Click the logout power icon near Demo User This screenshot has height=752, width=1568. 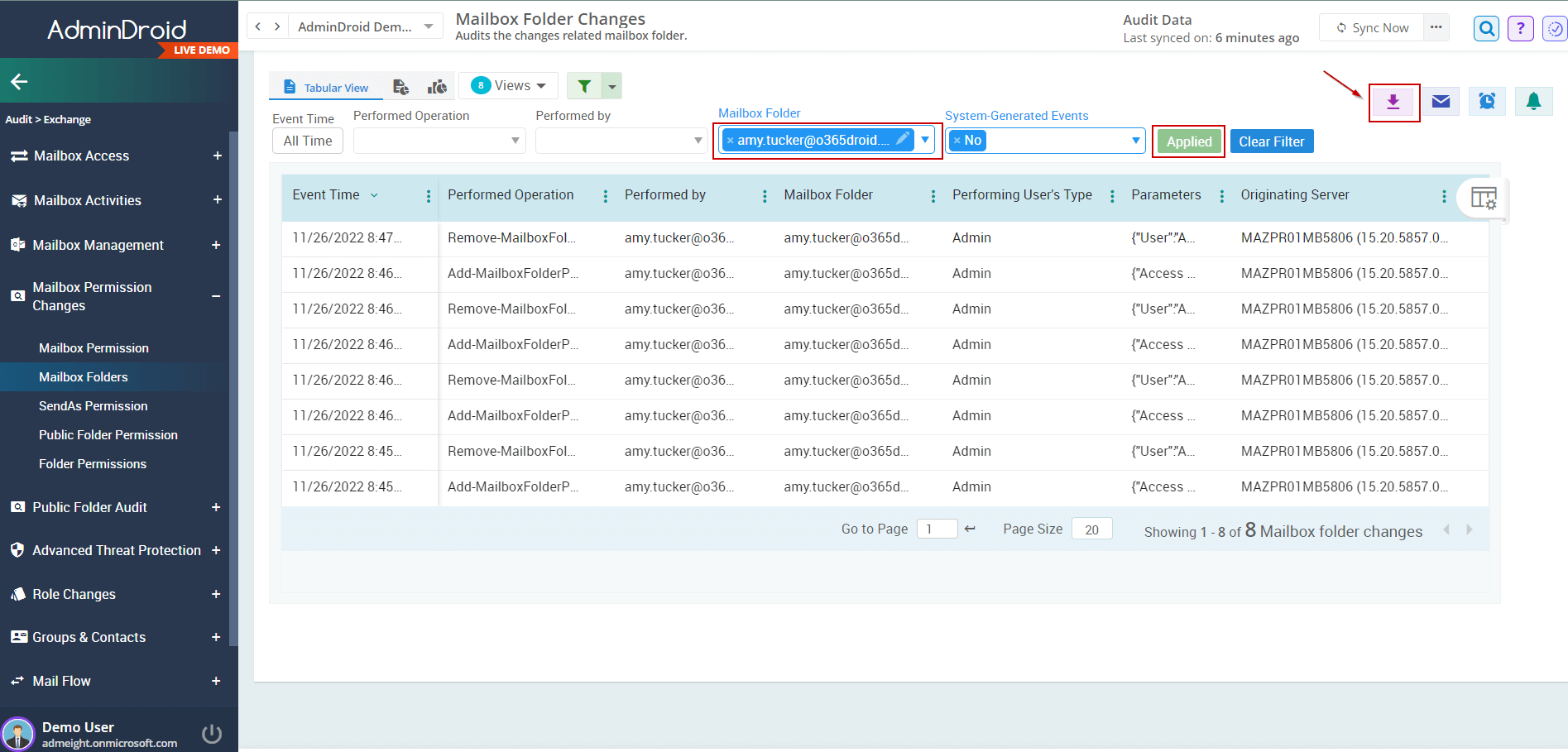click(212, 733)
